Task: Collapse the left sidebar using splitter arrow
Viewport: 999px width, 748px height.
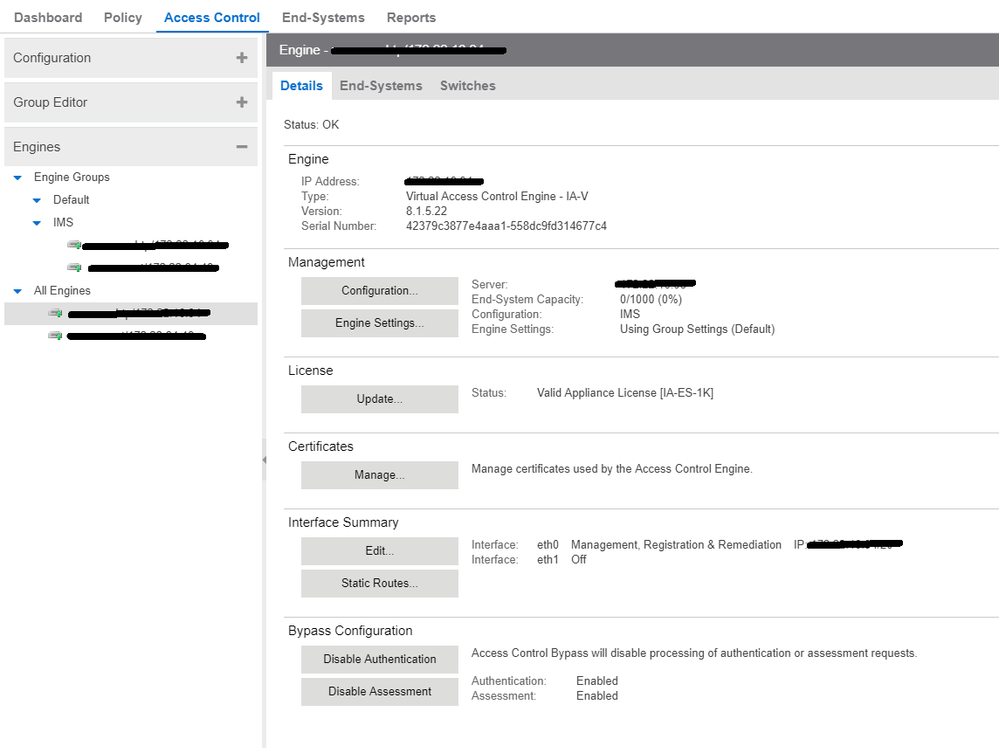Action: pyautogui.click(x=264, y=460)
